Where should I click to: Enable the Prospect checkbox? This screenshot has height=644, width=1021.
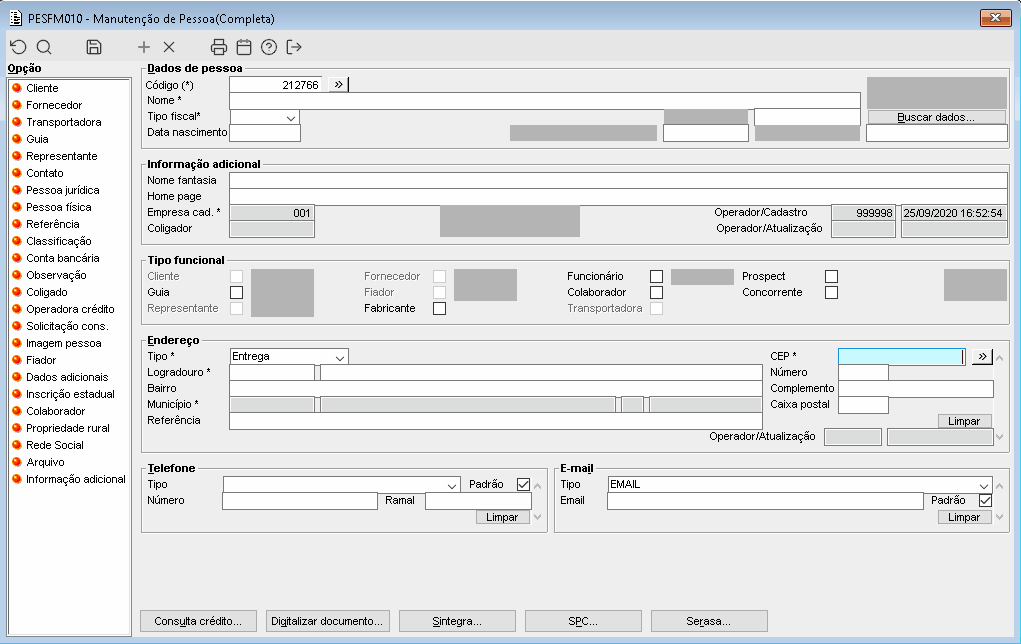(x=832, y=276)
